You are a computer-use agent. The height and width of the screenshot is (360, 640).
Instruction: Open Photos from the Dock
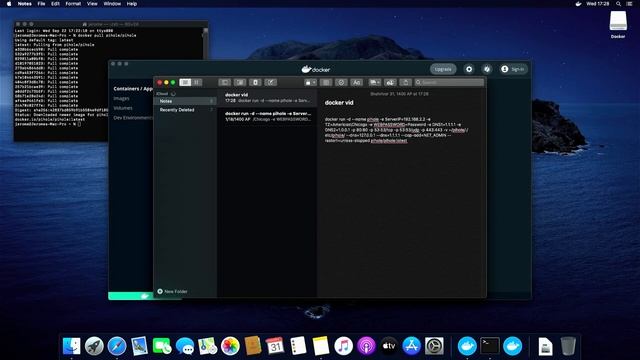coord(230,346)
